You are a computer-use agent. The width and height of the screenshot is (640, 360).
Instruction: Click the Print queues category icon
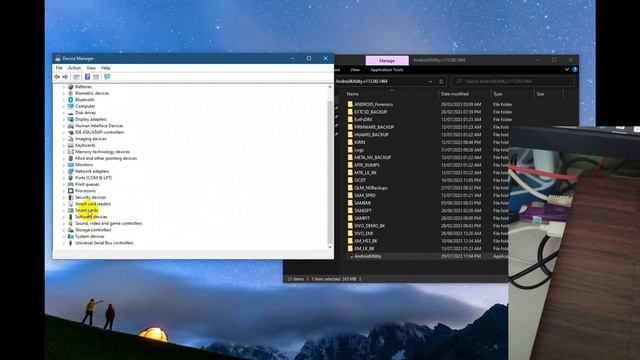click(71, 184)
